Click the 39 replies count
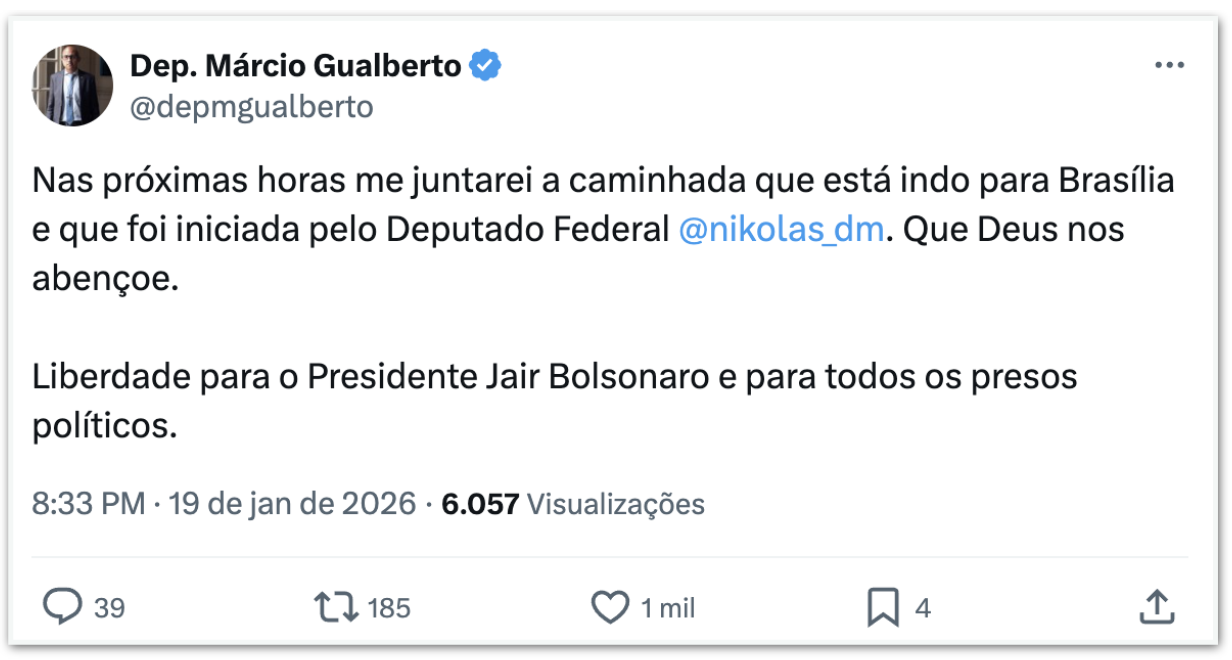1232x660 pixels. [110, 608]
